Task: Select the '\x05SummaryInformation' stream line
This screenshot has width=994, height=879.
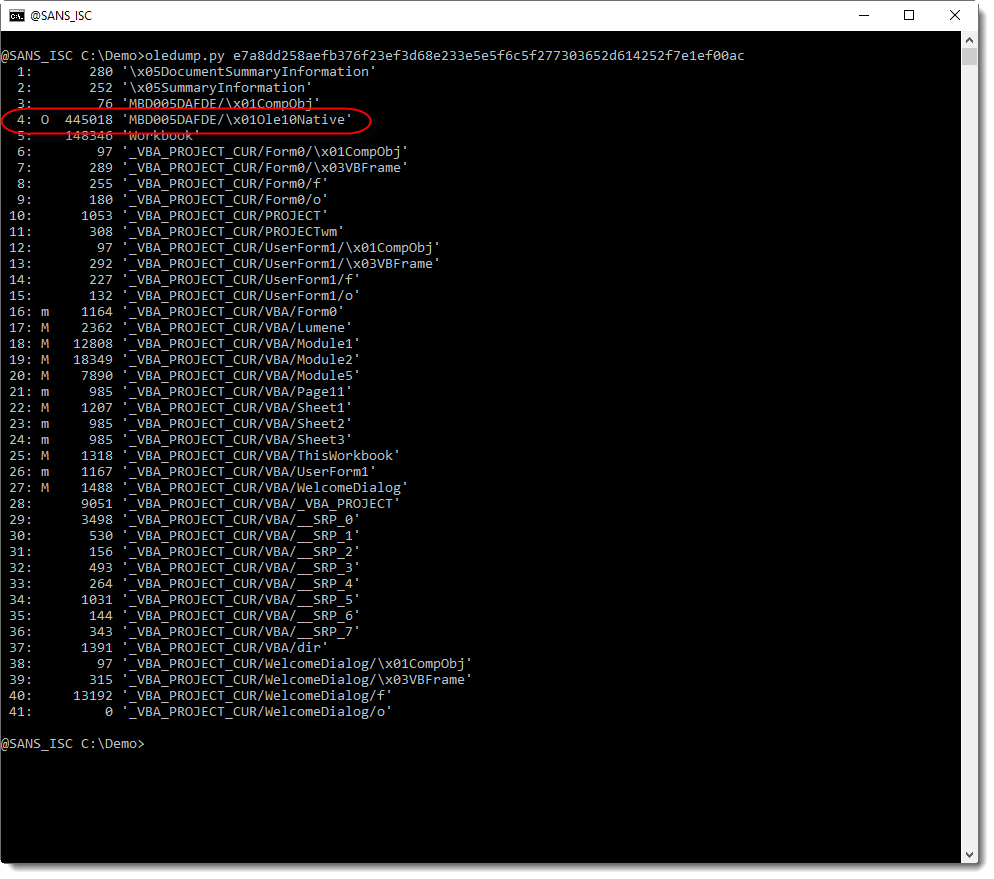Action: point(161,87)
